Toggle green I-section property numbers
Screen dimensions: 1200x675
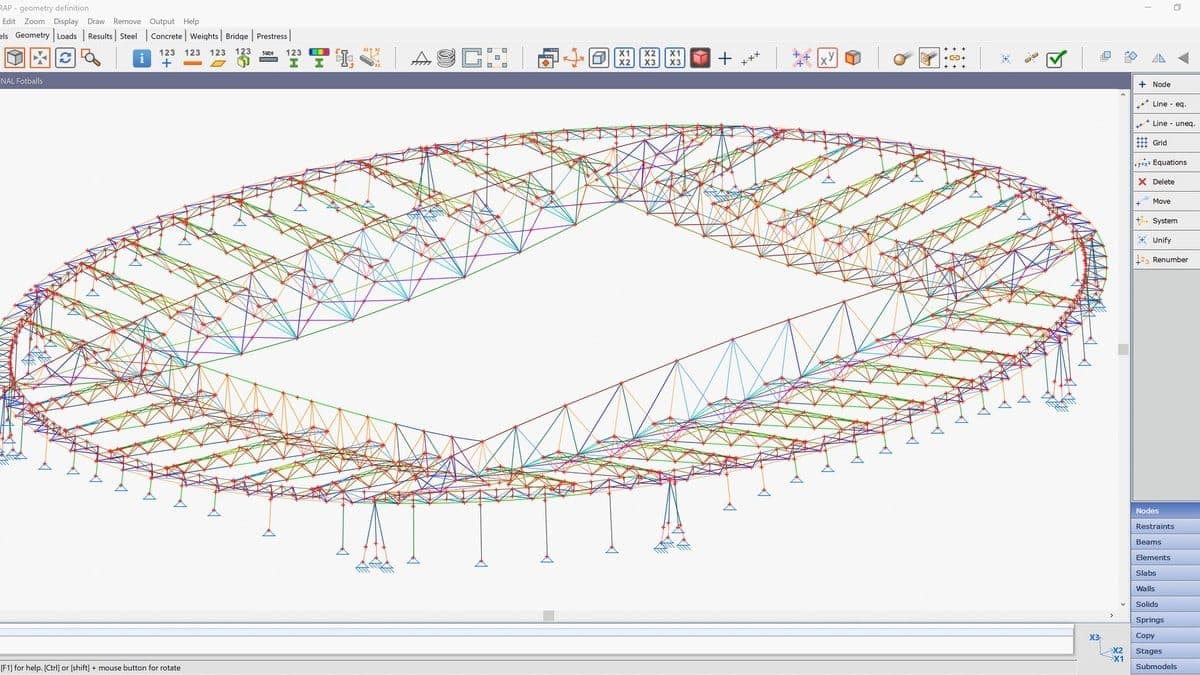(293, 58)
